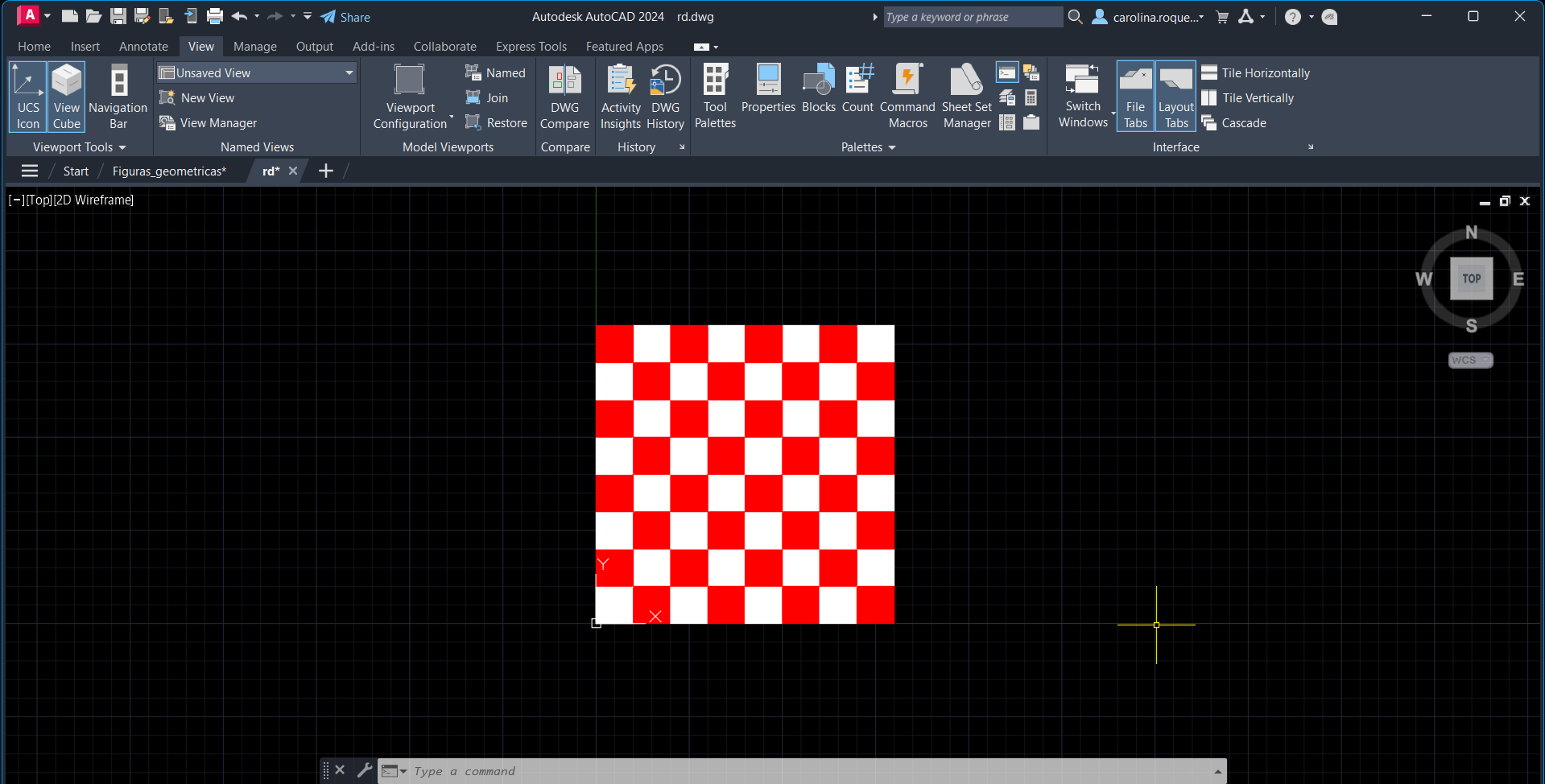Expand the Palettes panel arrow
This screenshot has width=1545, height=784.
[892, 147]
